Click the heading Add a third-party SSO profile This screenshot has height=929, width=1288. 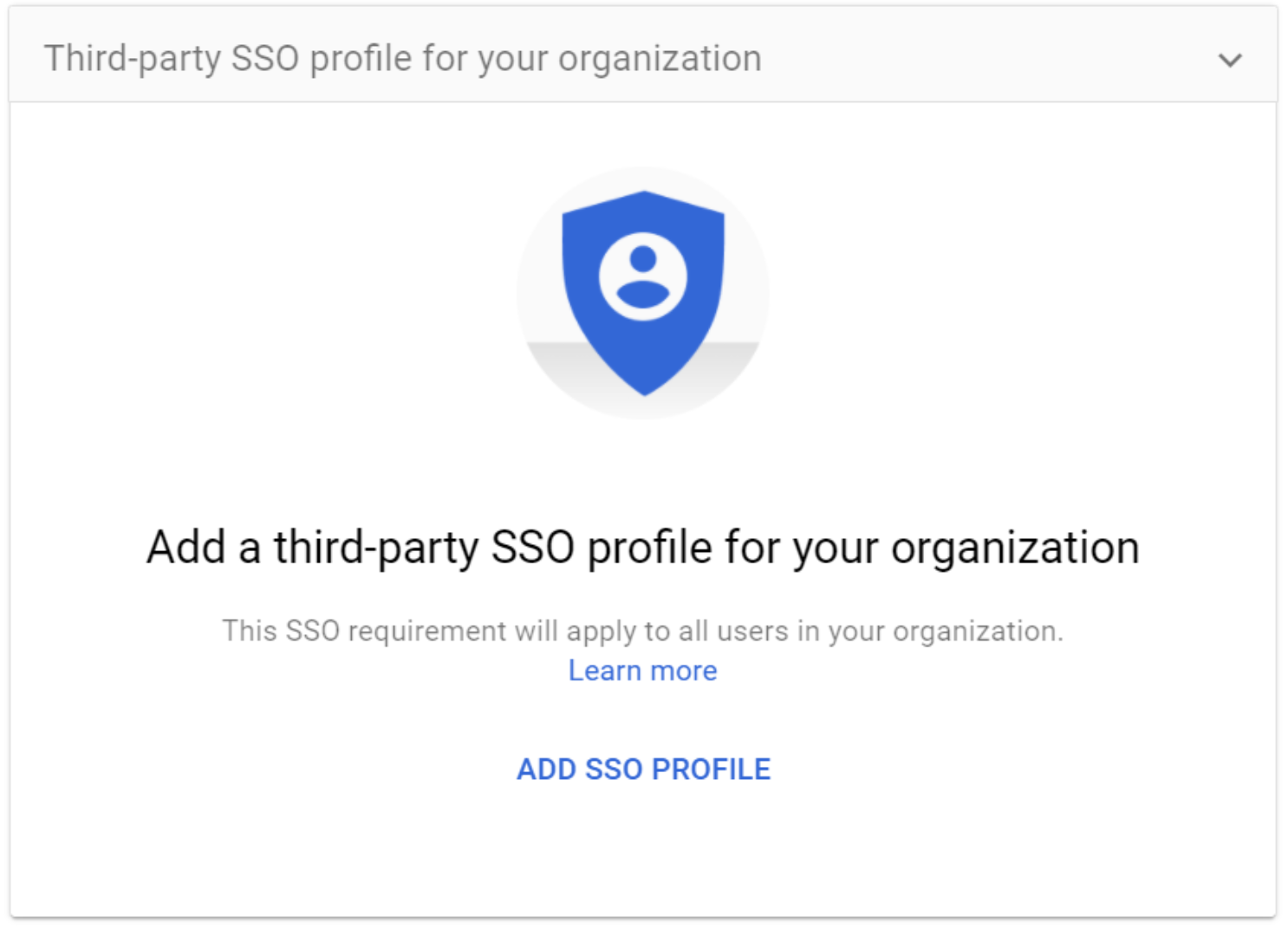643,546
